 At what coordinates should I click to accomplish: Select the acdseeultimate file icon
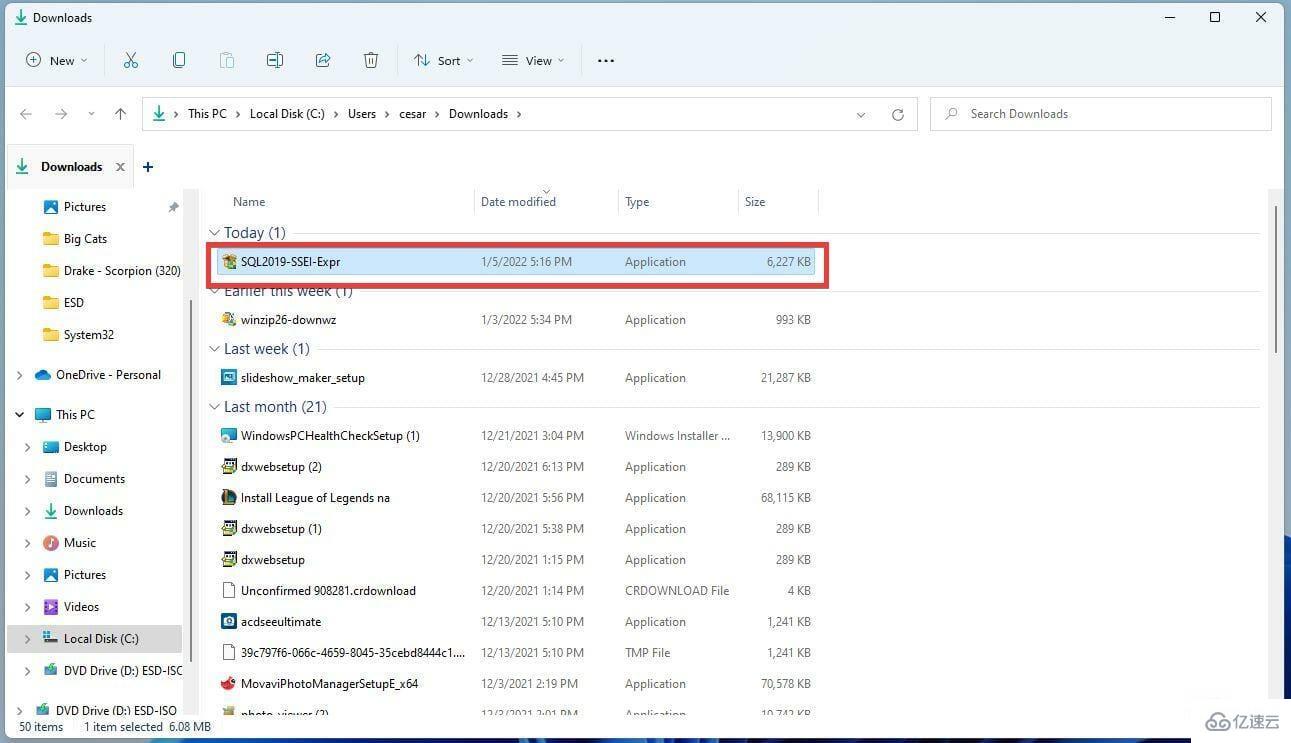tap(229, 622)
